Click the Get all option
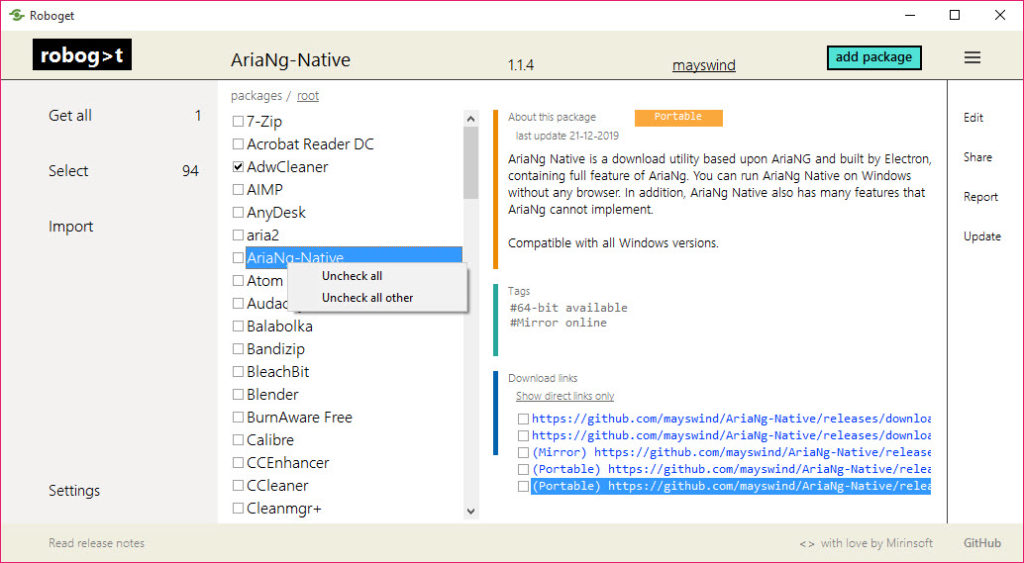This screenshot has width=1024, height=563. click(70, 116)
